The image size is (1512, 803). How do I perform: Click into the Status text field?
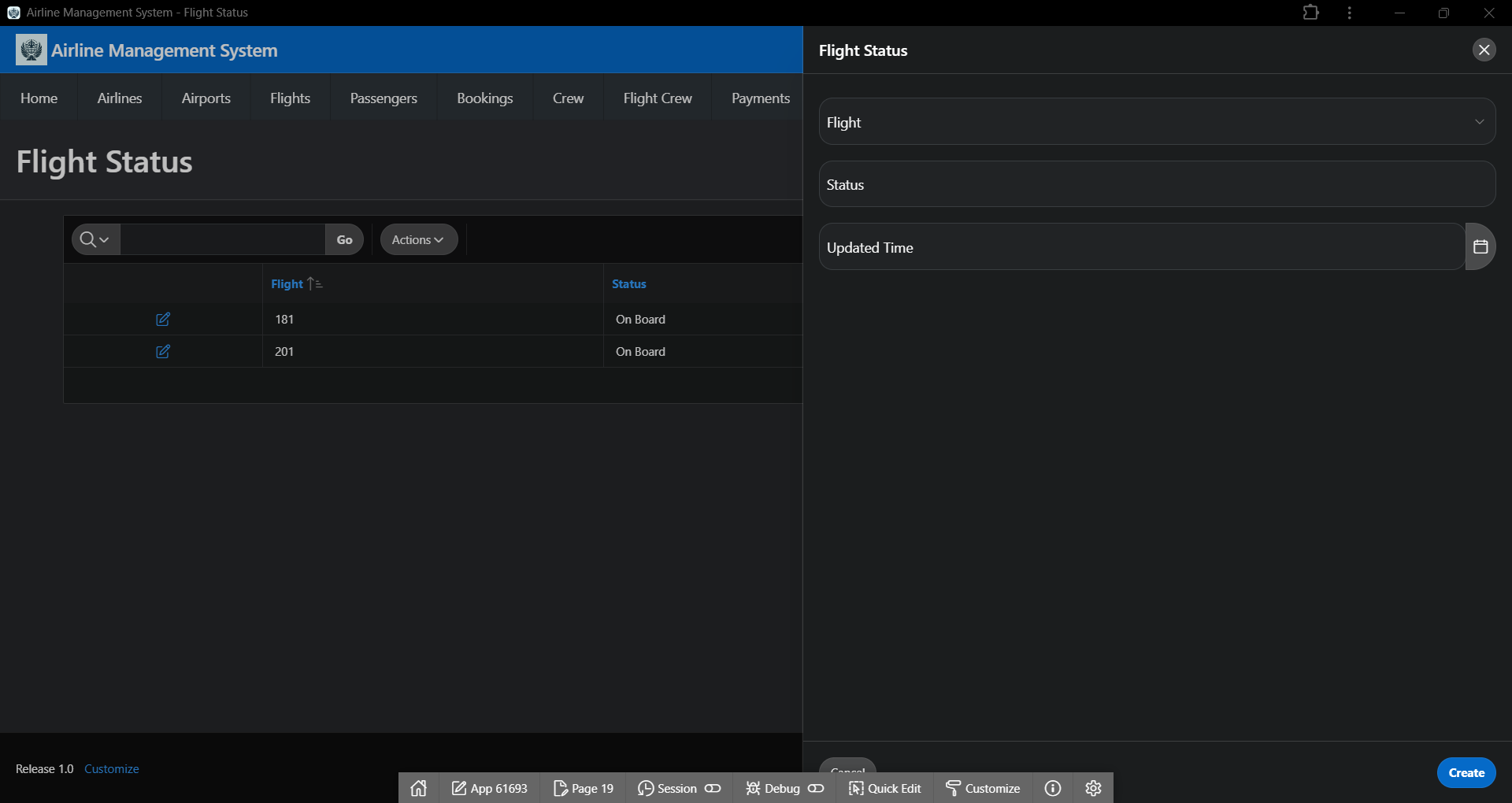point(1157,184)
